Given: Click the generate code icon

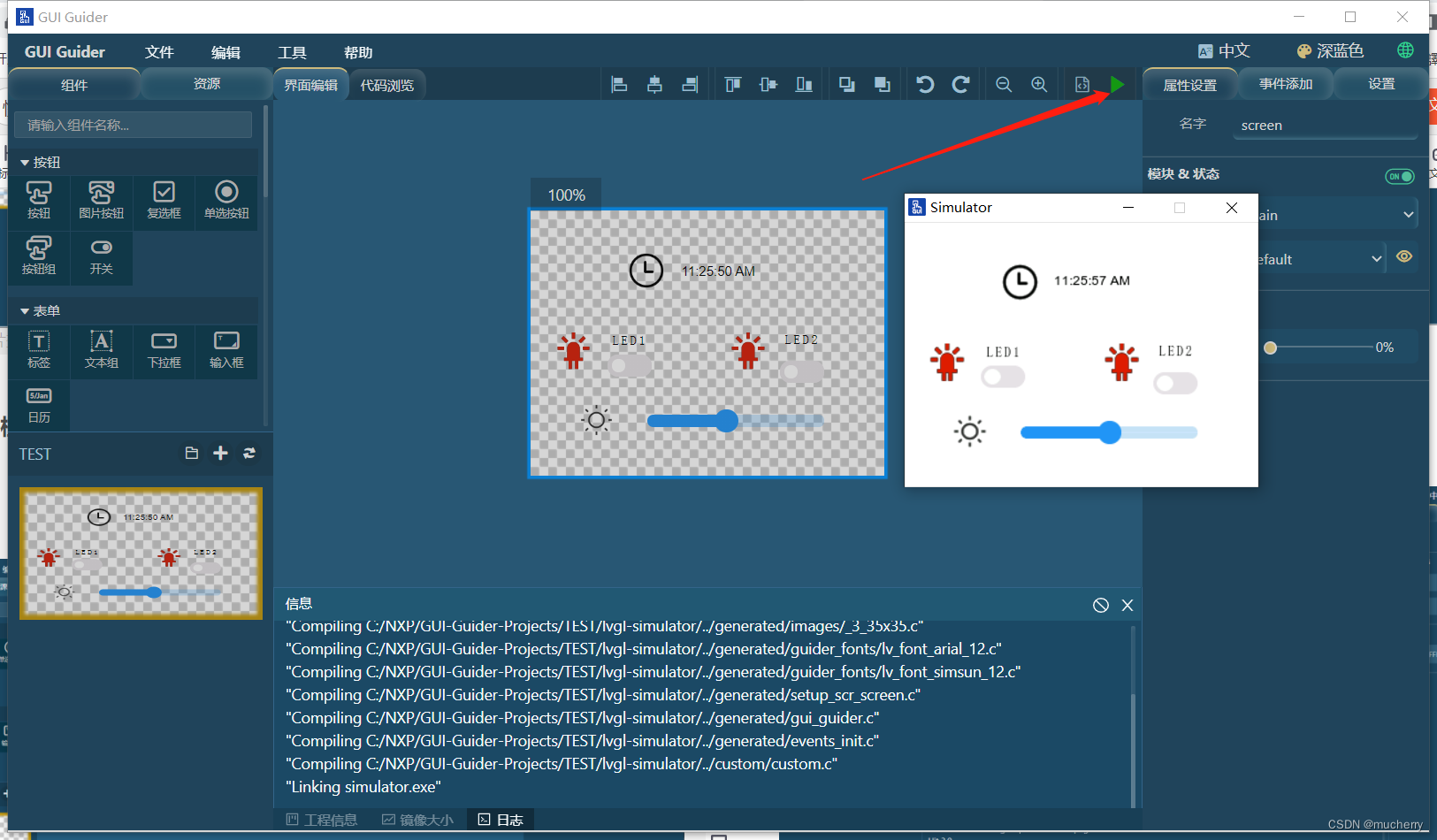Looking at the screenshot, I should [1082, 85].
